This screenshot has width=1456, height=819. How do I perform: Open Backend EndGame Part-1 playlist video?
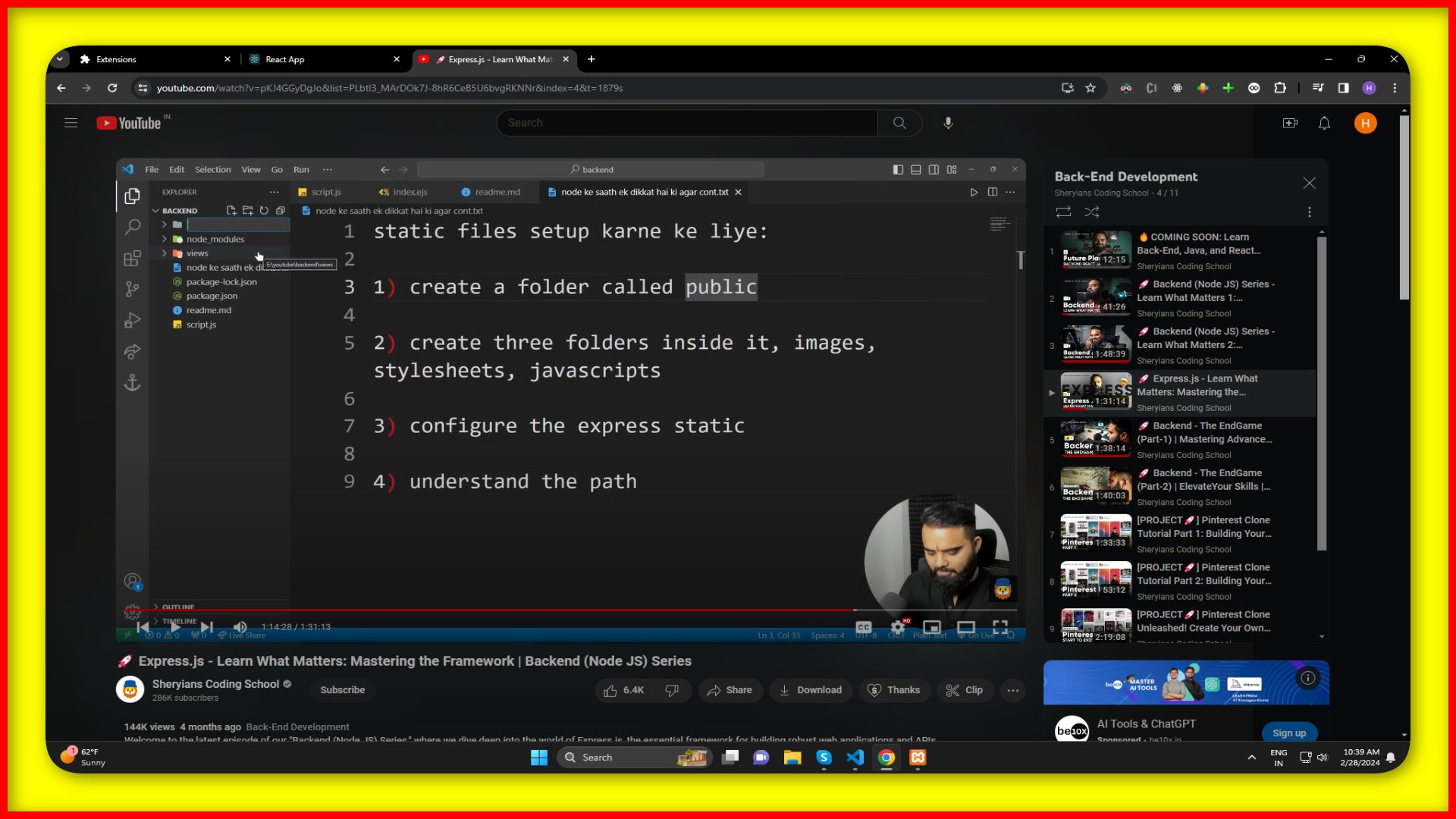1180,440
